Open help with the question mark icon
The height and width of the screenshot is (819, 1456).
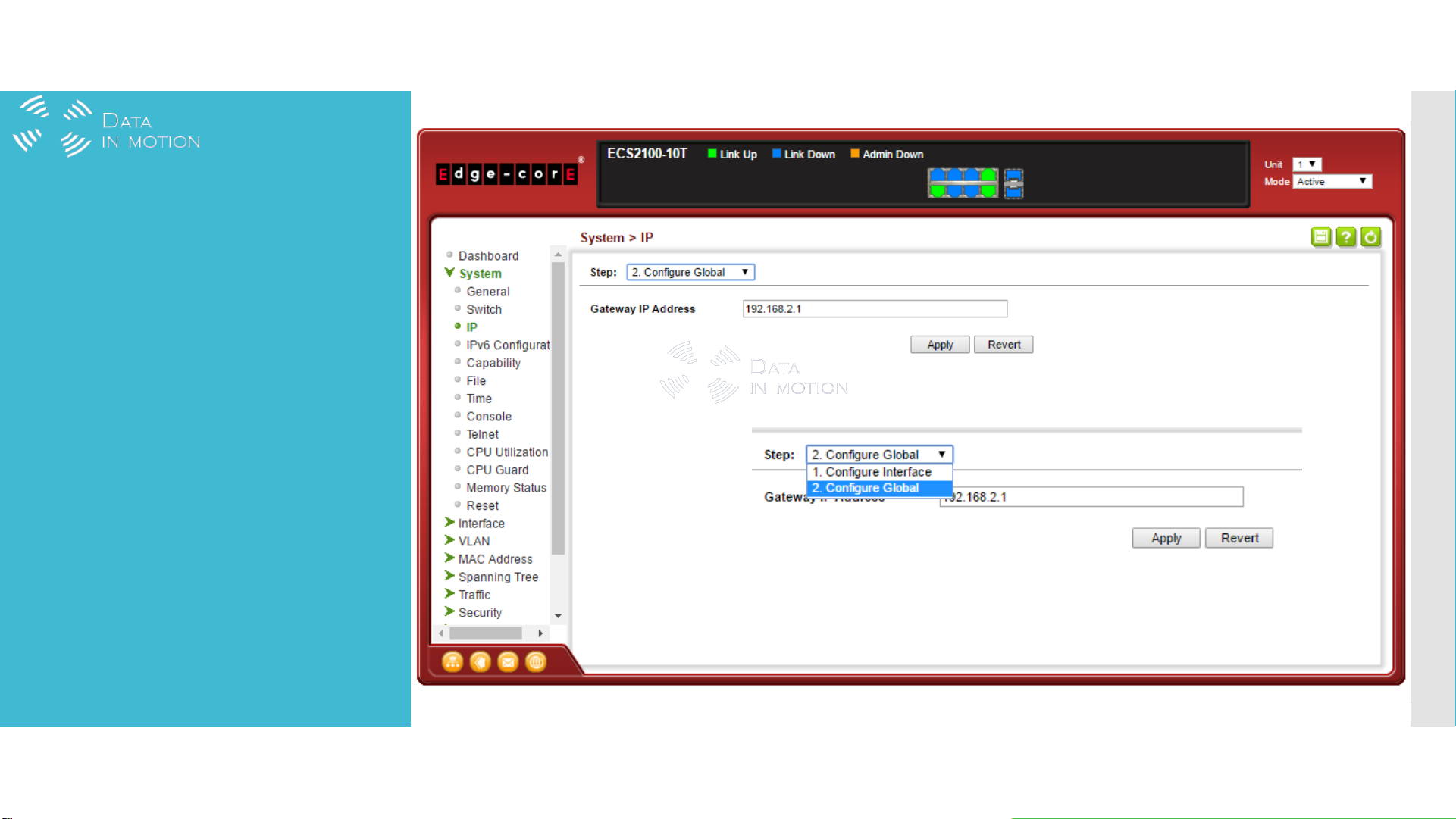coord(1345,237)
